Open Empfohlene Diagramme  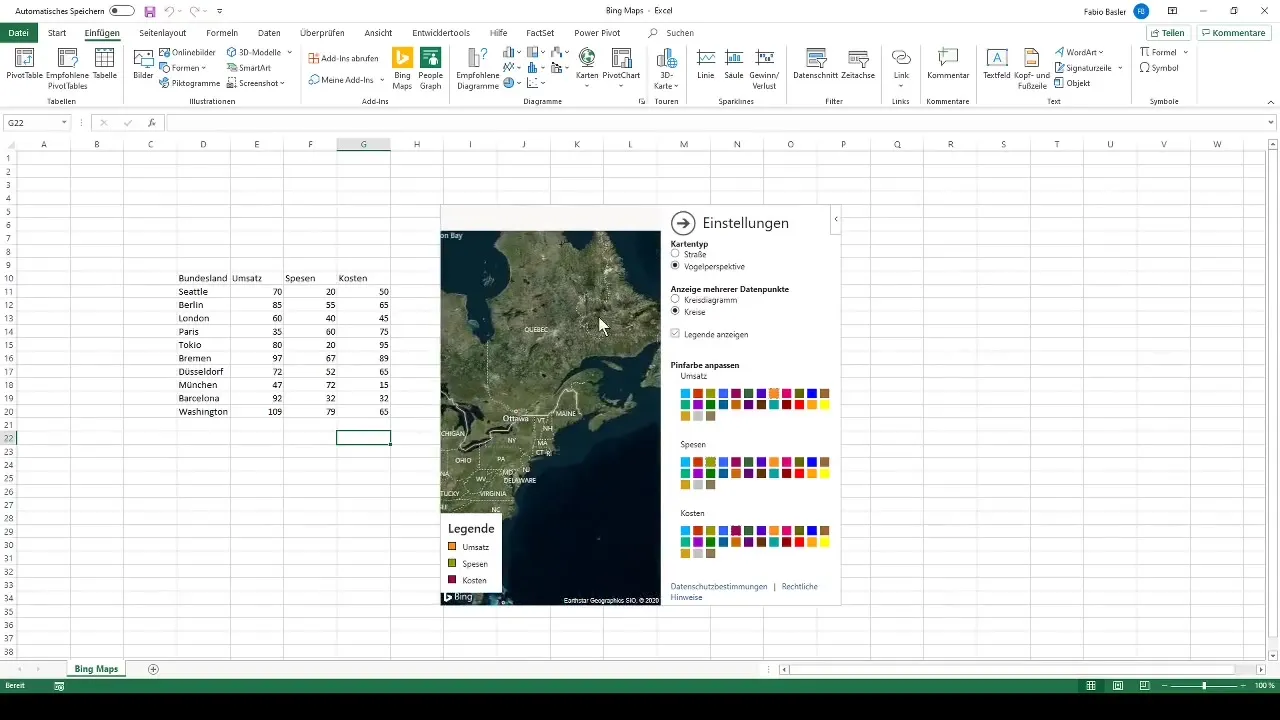tap(477, 67)
